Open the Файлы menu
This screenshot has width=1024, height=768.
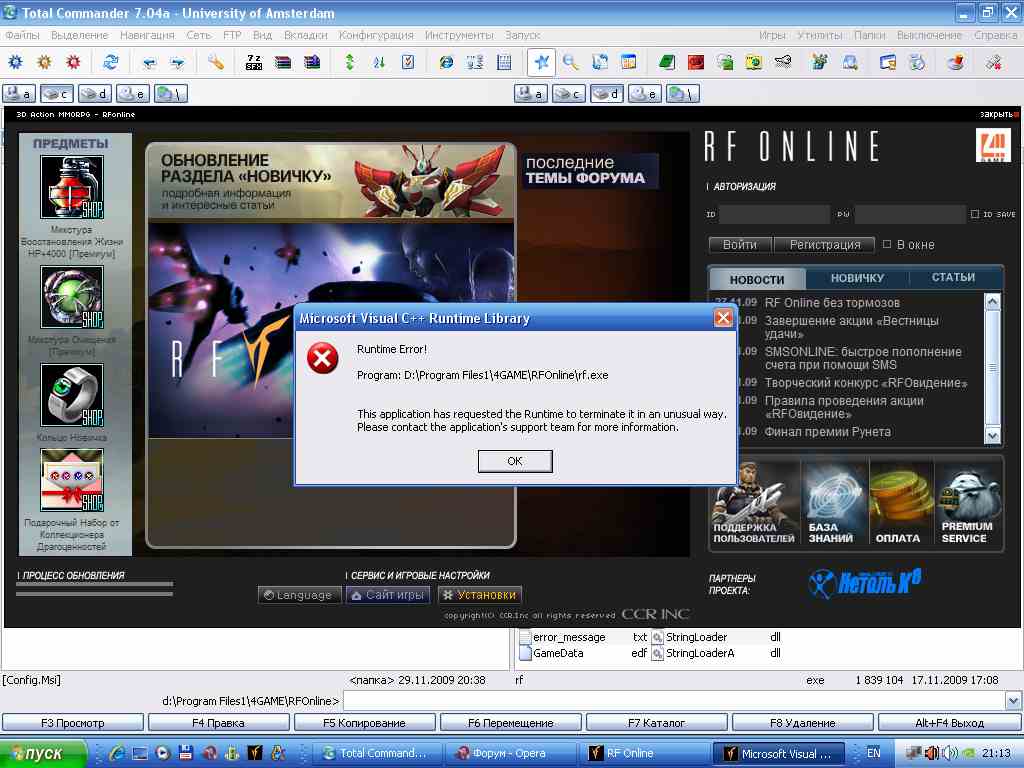23,35
